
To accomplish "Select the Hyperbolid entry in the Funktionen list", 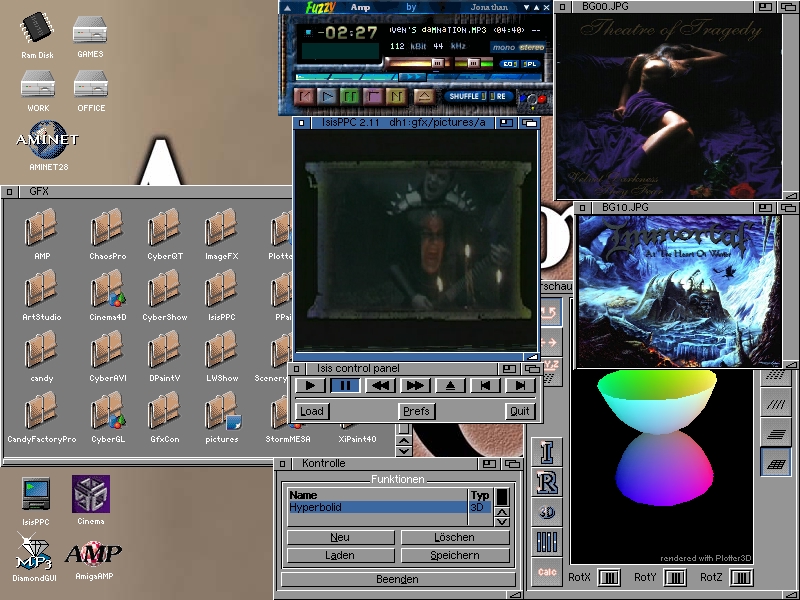I will click(376, 507).
